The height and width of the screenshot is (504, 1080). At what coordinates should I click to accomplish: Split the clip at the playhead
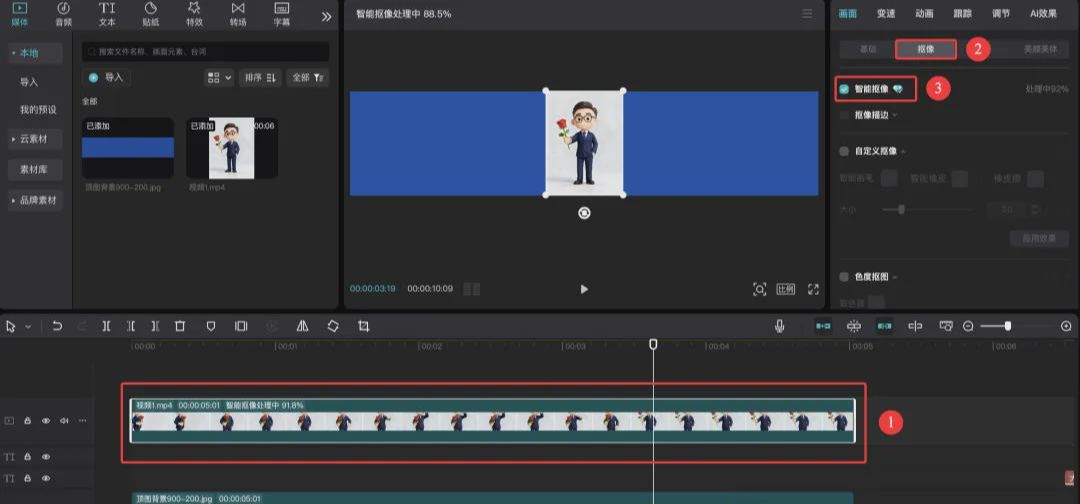coord(106,326)
